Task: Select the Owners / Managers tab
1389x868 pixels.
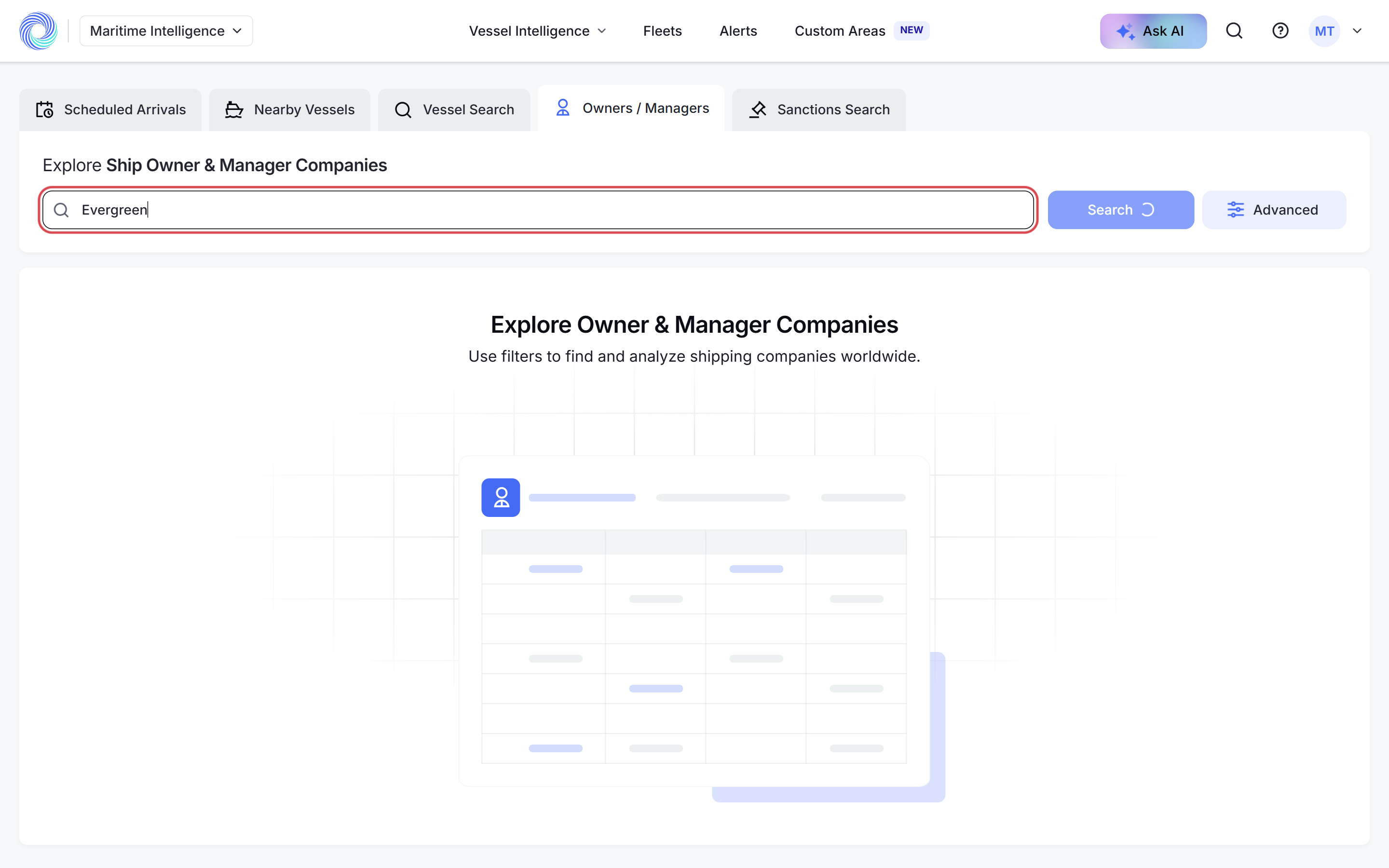Action: [x=631, y=108]
